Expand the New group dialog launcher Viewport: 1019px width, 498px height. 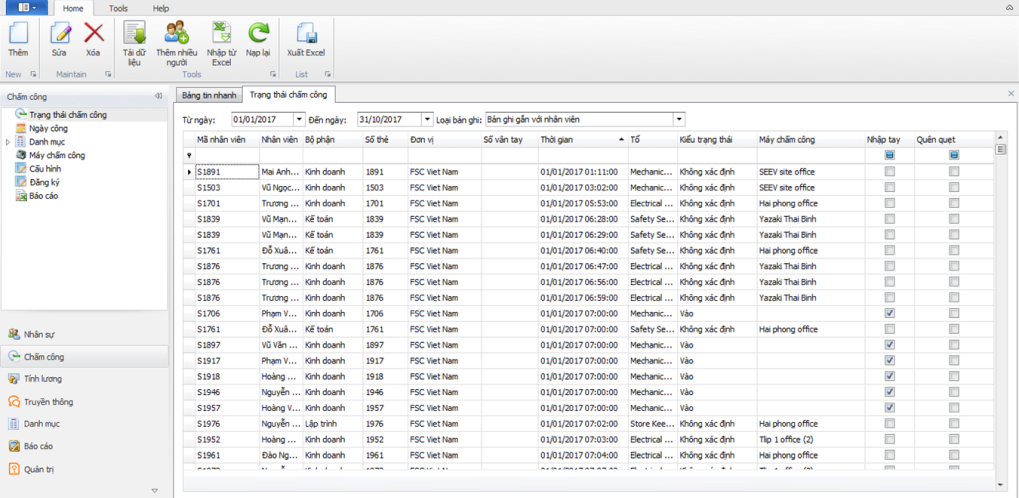point(33,74)
